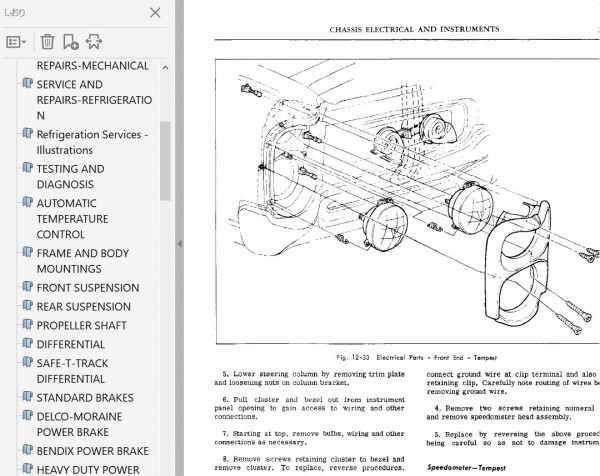
Task: Click the CHASSIS ELECTRICAL AND INSTRUMENTS page header
Action: point(414,29)
